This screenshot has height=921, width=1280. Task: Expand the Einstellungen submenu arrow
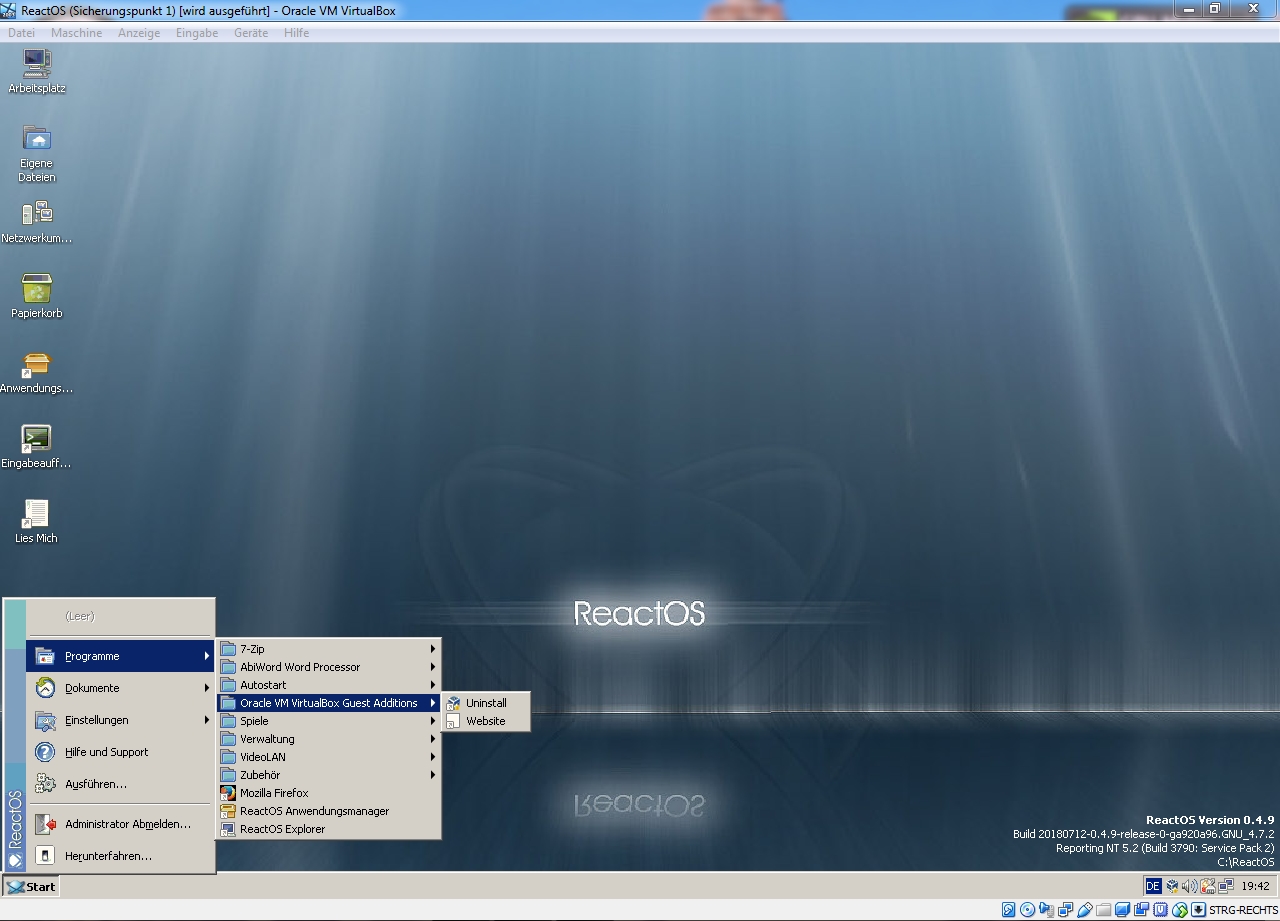[x=207, y=720]
